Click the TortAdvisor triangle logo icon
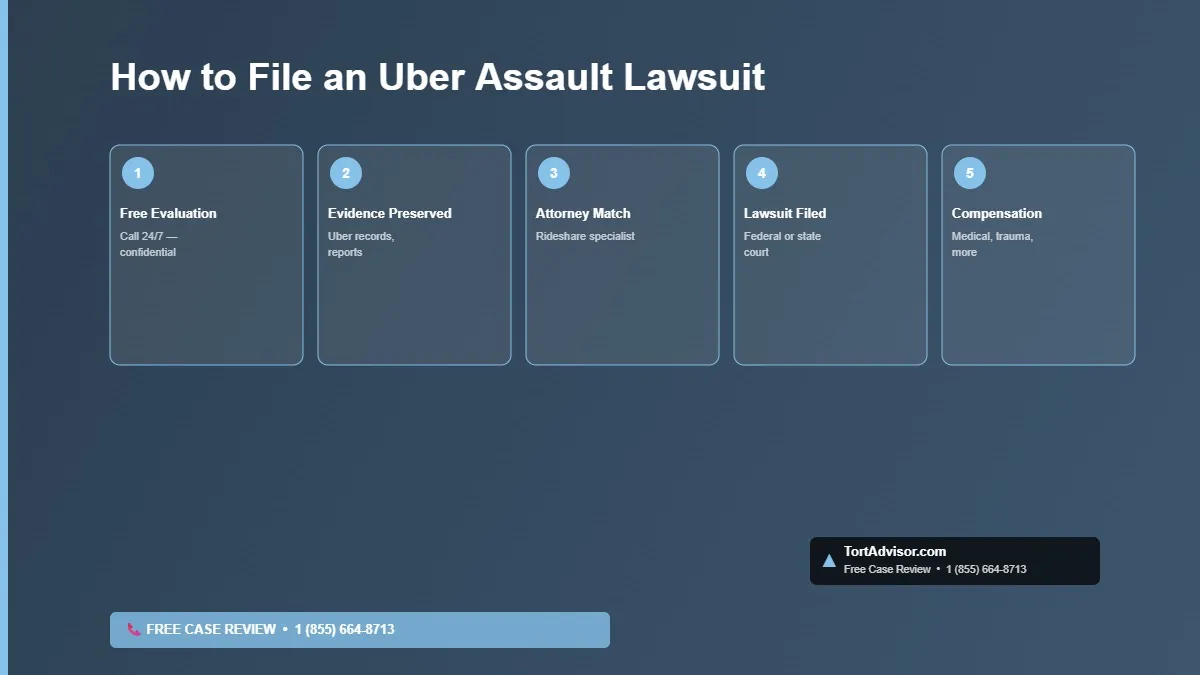Image resolution: width=1200 pixels, height=675 pixels. coord(829,561)
